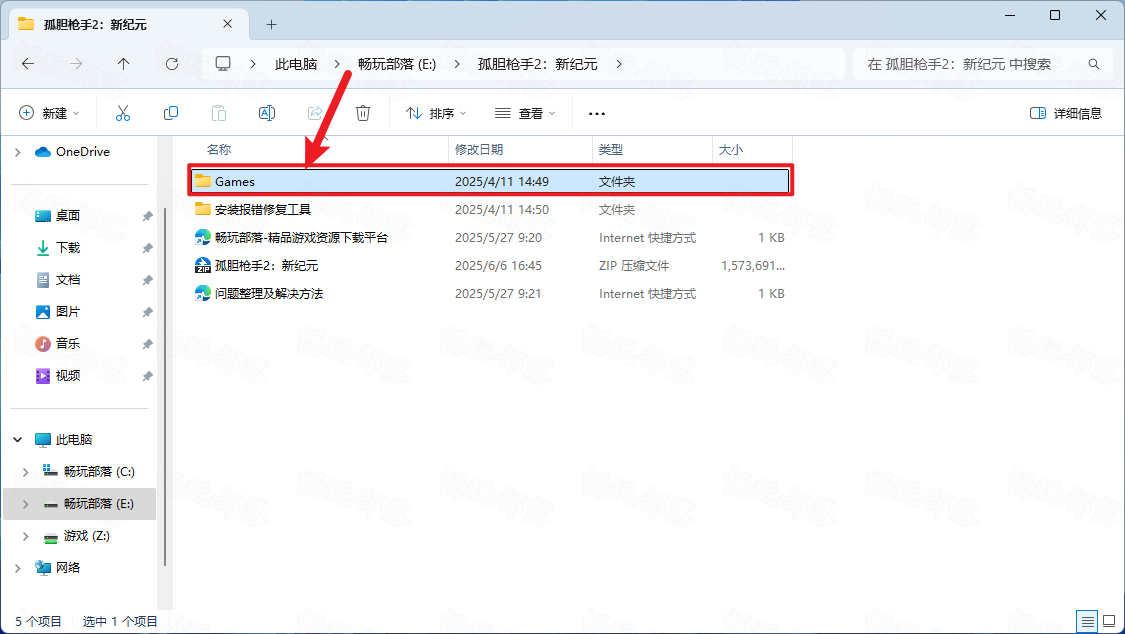Go forward with the right arrow
Image resolution: width=1125 pixels, height=634 pixels.
pos(75,64)
